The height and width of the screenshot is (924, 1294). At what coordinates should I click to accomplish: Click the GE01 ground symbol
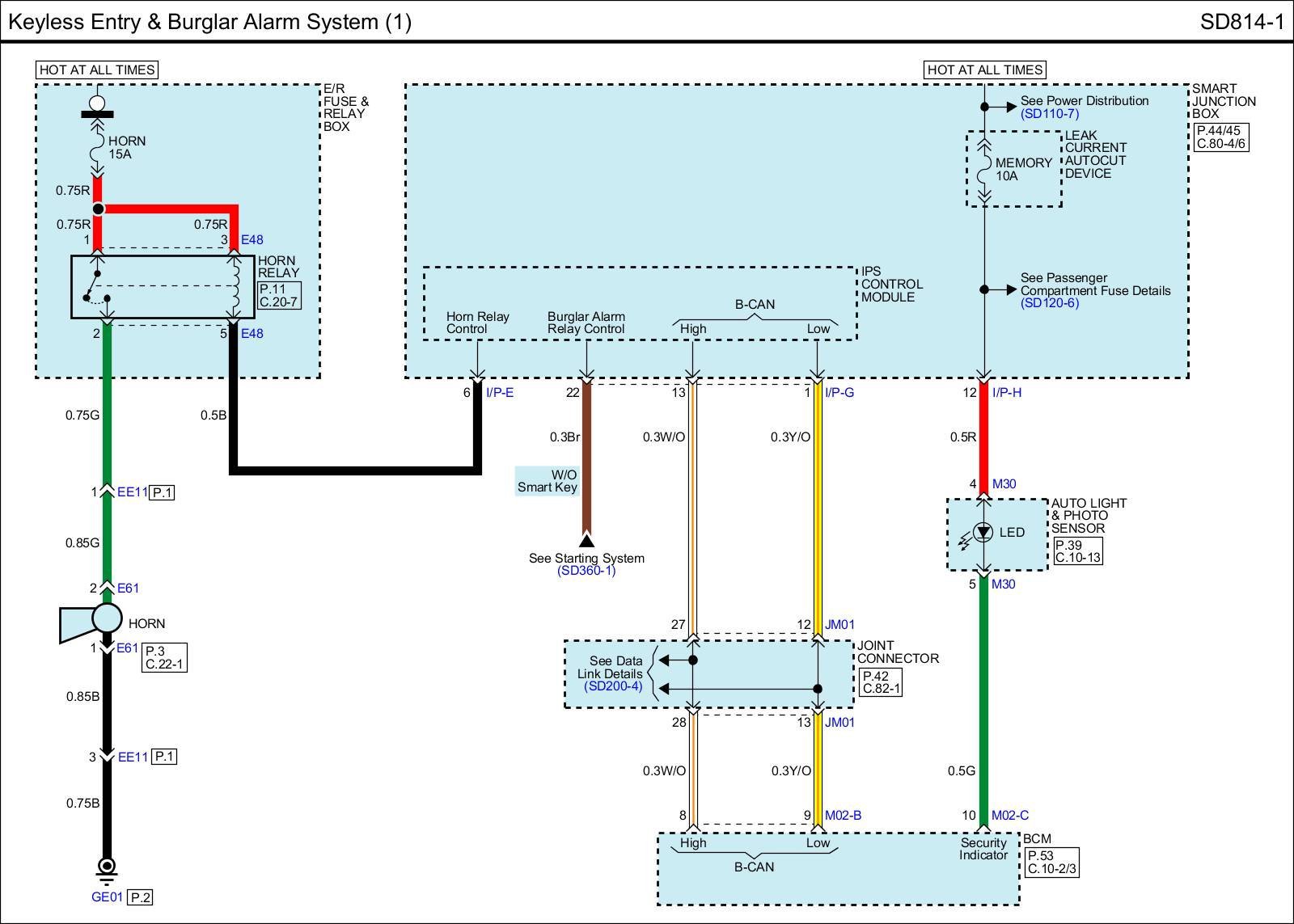pos(106,869)
